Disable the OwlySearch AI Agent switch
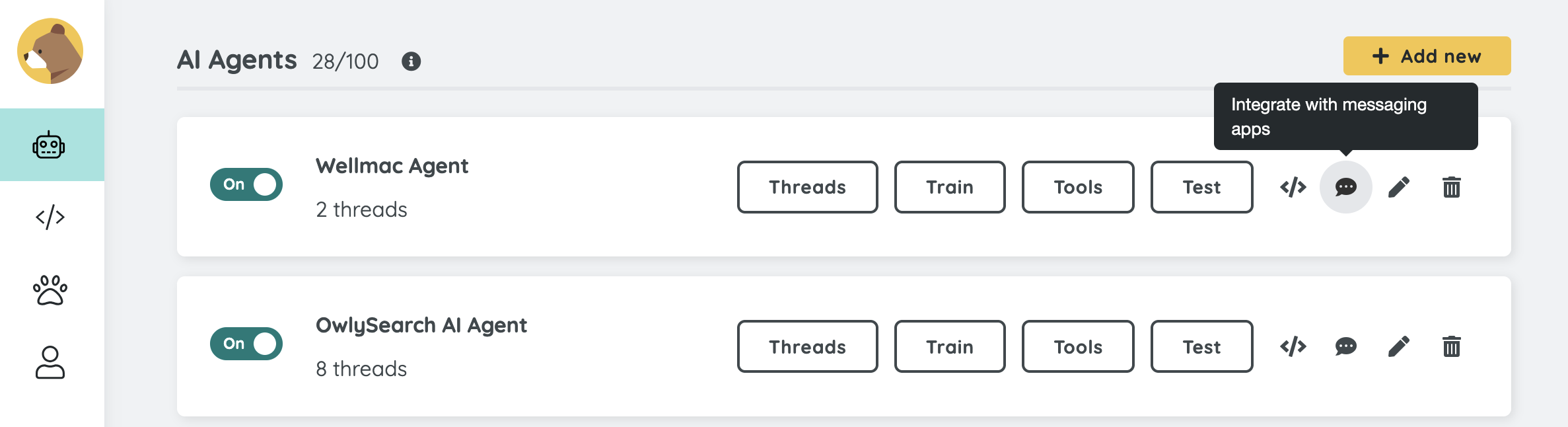The width and height of the screenshot is (1568, 427). click(246, 344)
